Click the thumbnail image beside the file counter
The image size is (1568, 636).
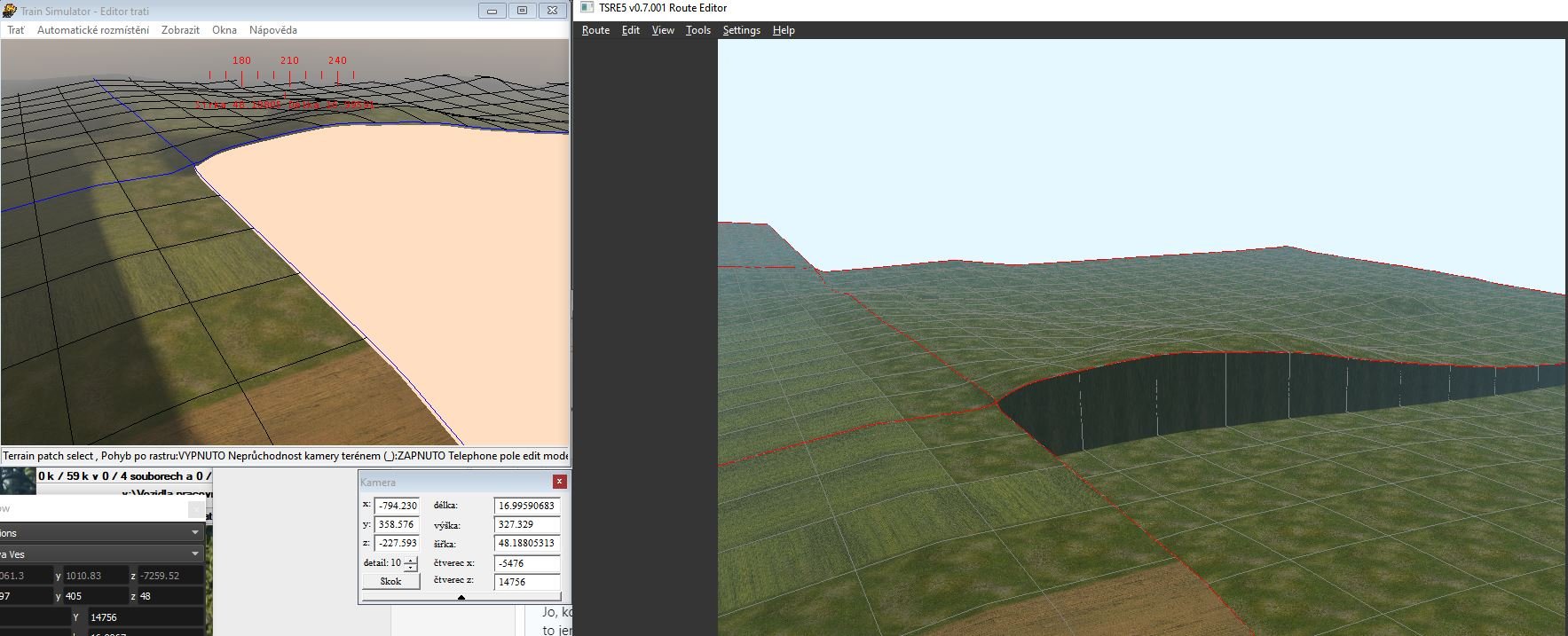point(18,481)
